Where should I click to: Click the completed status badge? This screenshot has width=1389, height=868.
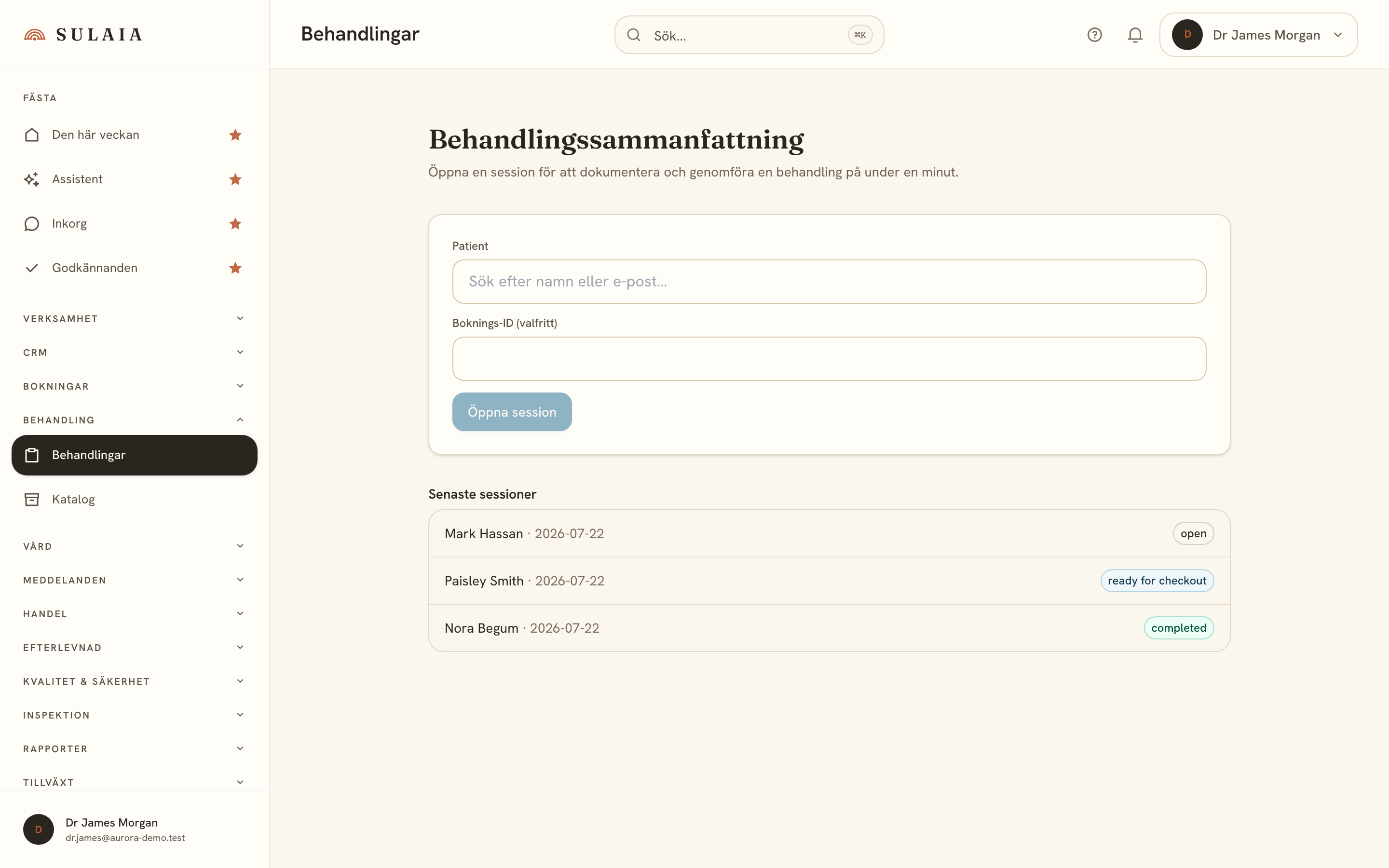click(x=1179, y=628)
